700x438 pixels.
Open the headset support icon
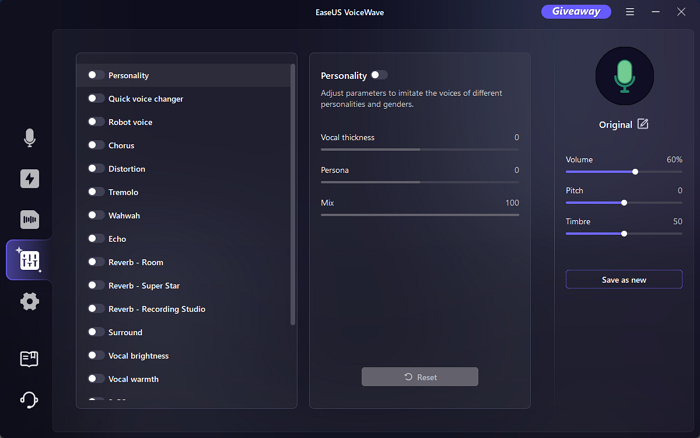pos(29,400)
